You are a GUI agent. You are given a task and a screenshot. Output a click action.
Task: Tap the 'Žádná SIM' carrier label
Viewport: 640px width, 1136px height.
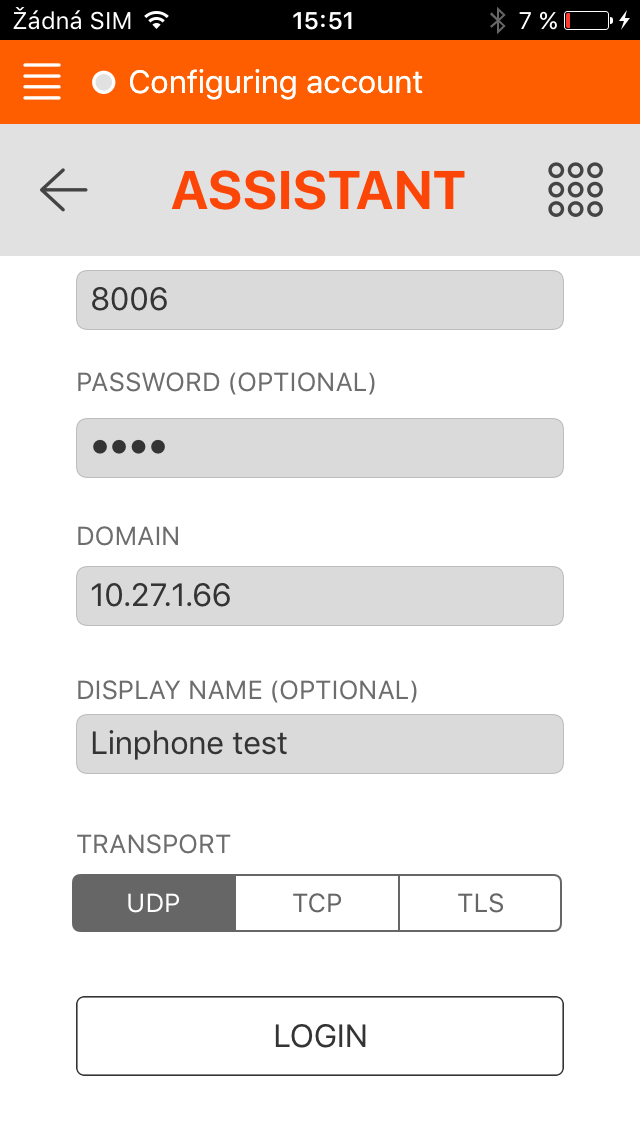(x=72, y=20)
